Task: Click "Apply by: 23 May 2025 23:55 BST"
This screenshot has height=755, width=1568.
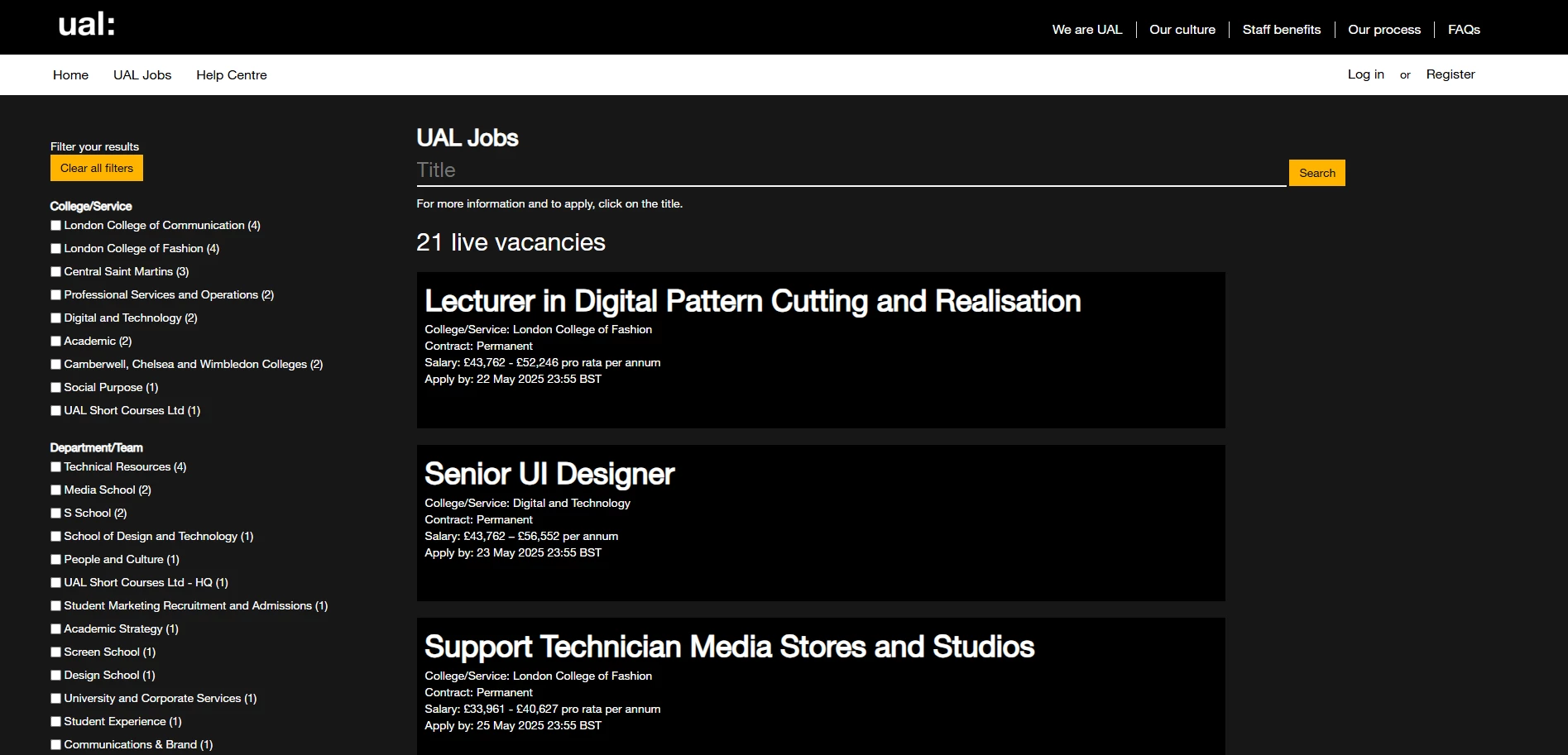Action: tap(513, 552)
